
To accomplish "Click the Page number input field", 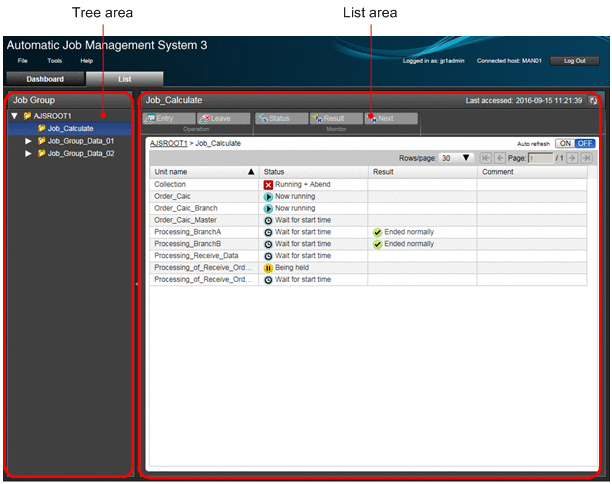I will [x=540, y=158].
